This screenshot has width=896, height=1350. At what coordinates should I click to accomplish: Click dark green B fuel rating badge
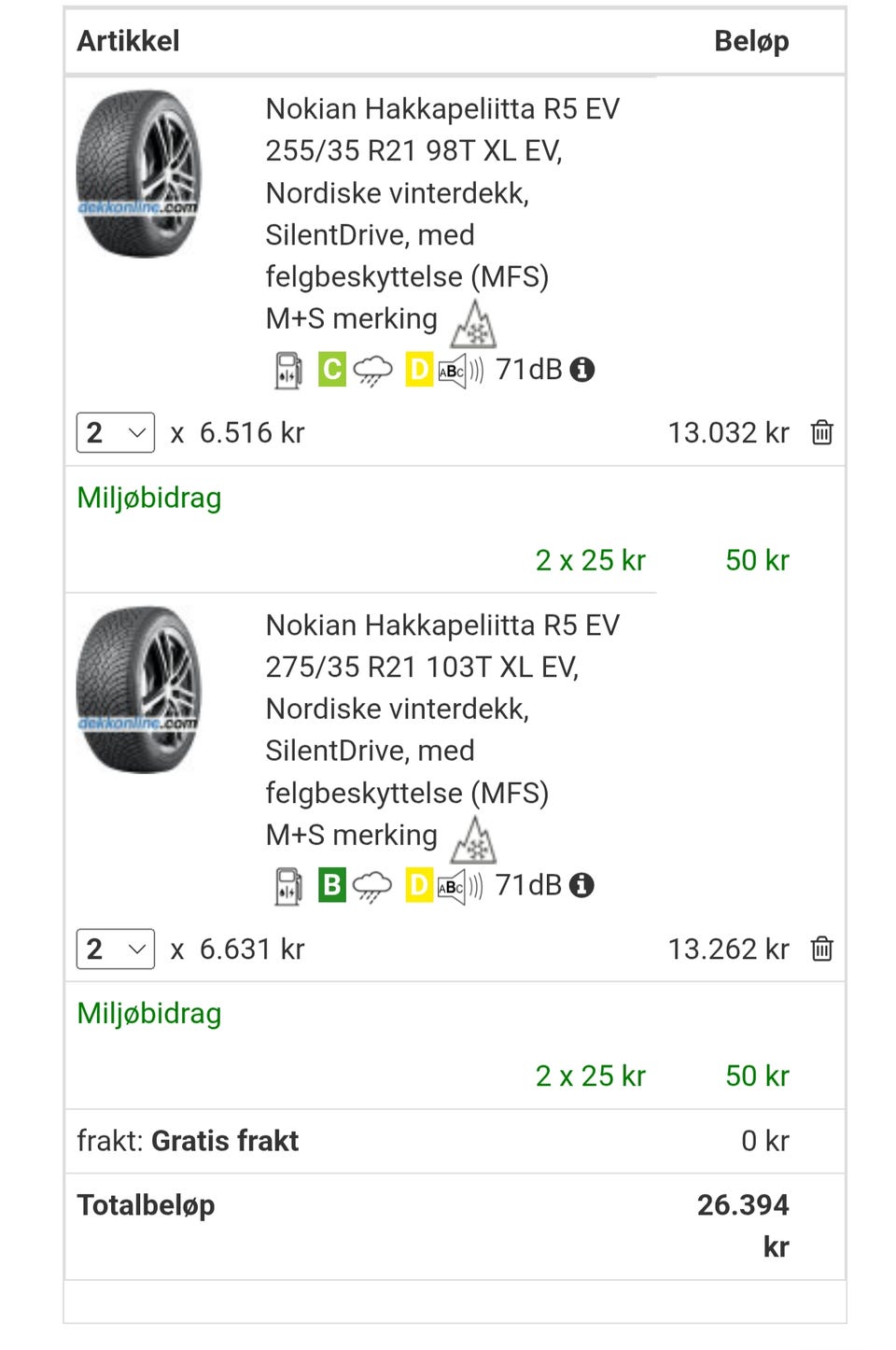pos(331,885)
